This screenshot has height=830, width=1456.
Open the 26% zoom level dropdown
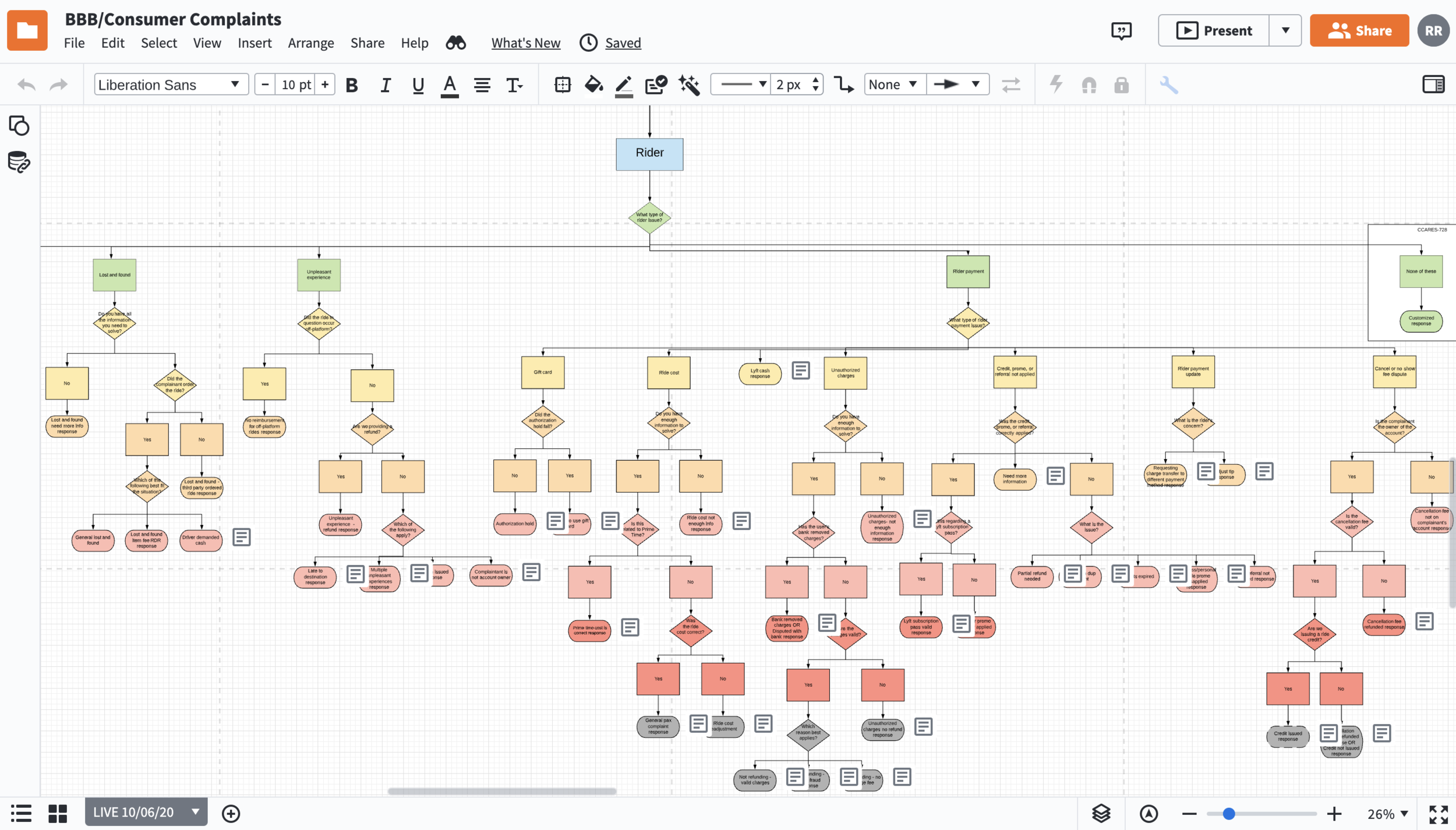tap(1388, 814)
